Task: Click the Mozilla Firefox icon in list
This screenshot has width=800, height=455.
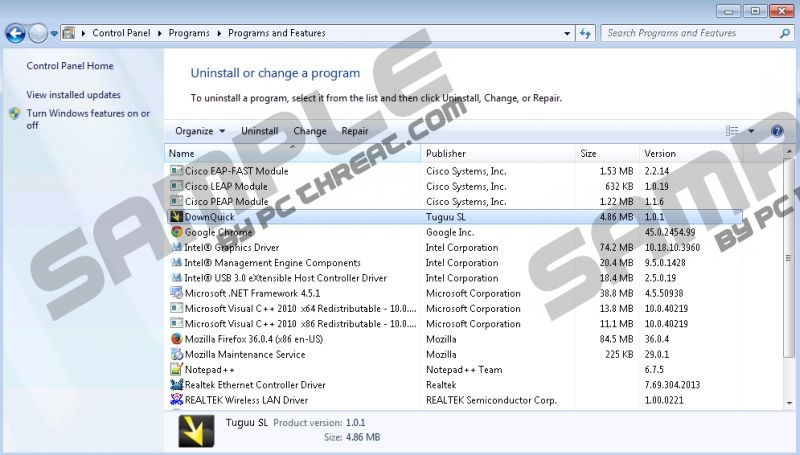Action: coord(177,339)
